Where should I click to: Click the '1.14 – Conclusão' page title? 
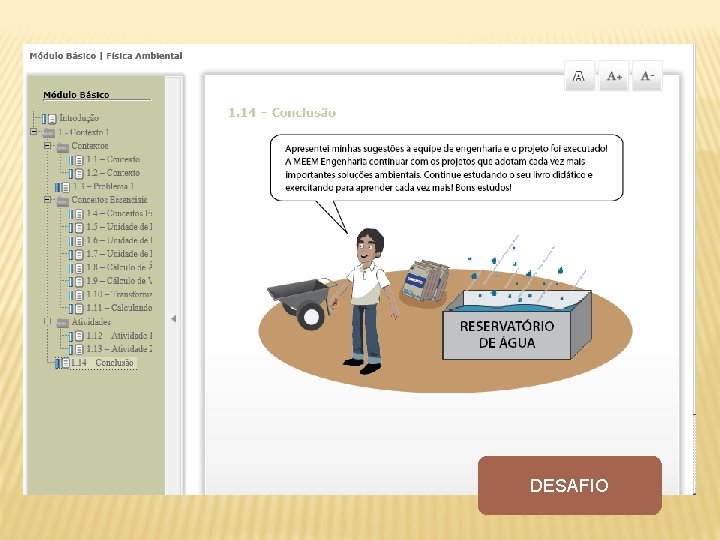point(282,112)
